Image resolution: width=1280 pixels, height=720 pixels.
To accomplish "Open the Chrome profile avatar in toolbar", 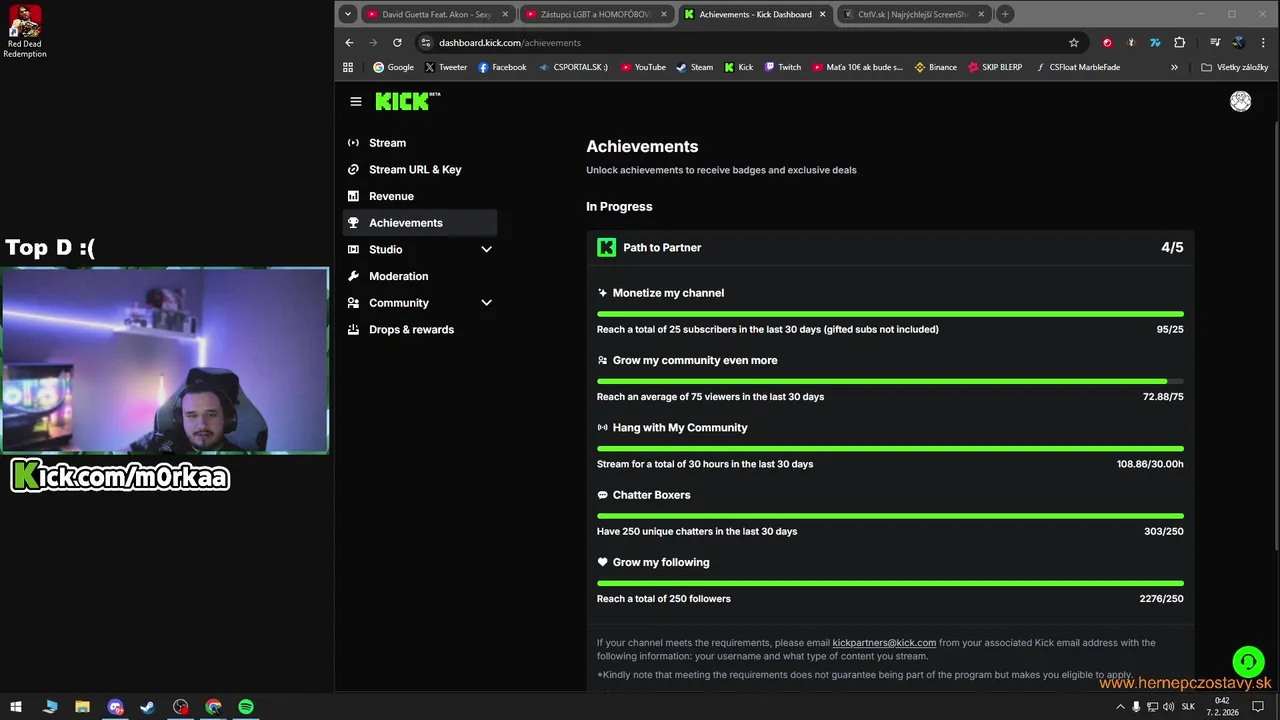I will pyautogui.click(x=1238, y=43).
